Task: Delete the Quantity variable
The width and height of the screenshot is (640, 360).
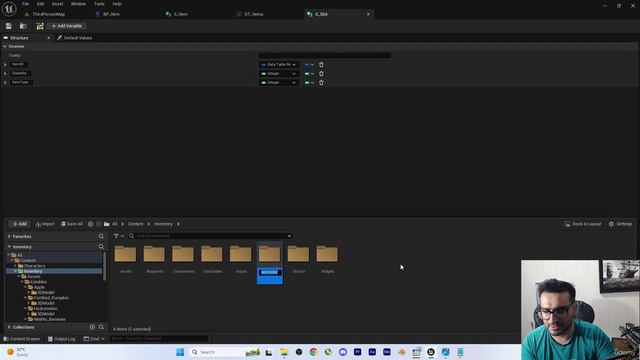Action: [321, 73]
